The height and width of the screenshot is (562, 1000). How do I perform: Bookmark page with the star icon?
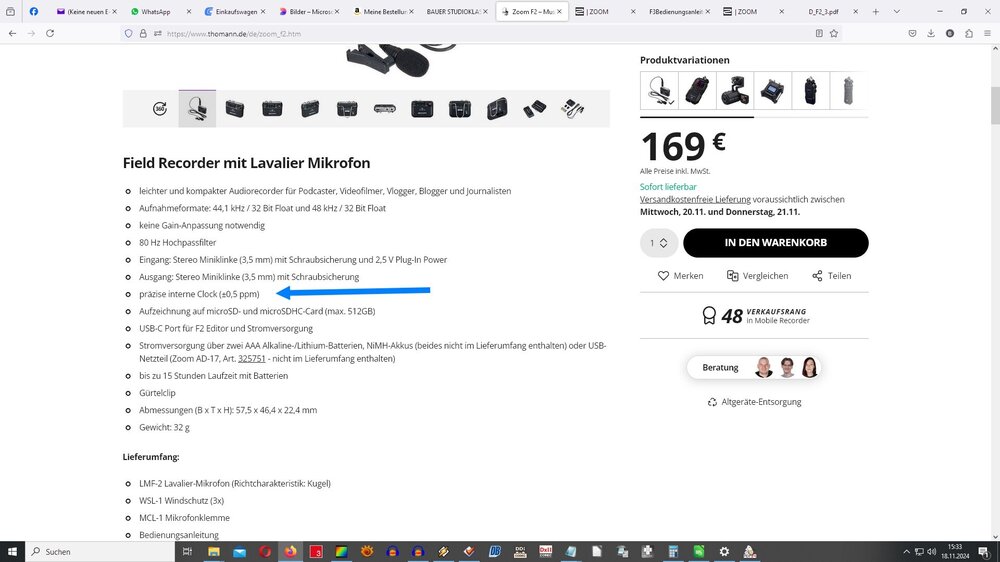tap(834, 33)
